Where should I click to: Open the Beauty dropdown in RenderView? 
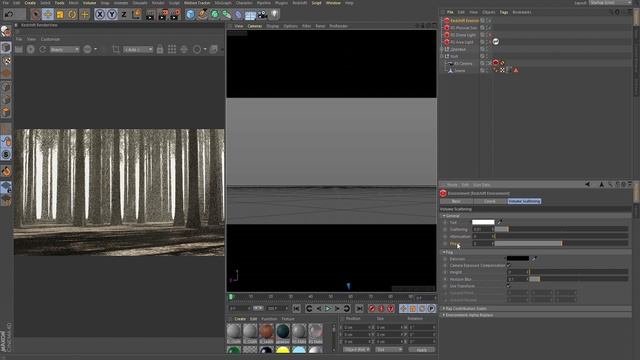[x=64, y=49]
